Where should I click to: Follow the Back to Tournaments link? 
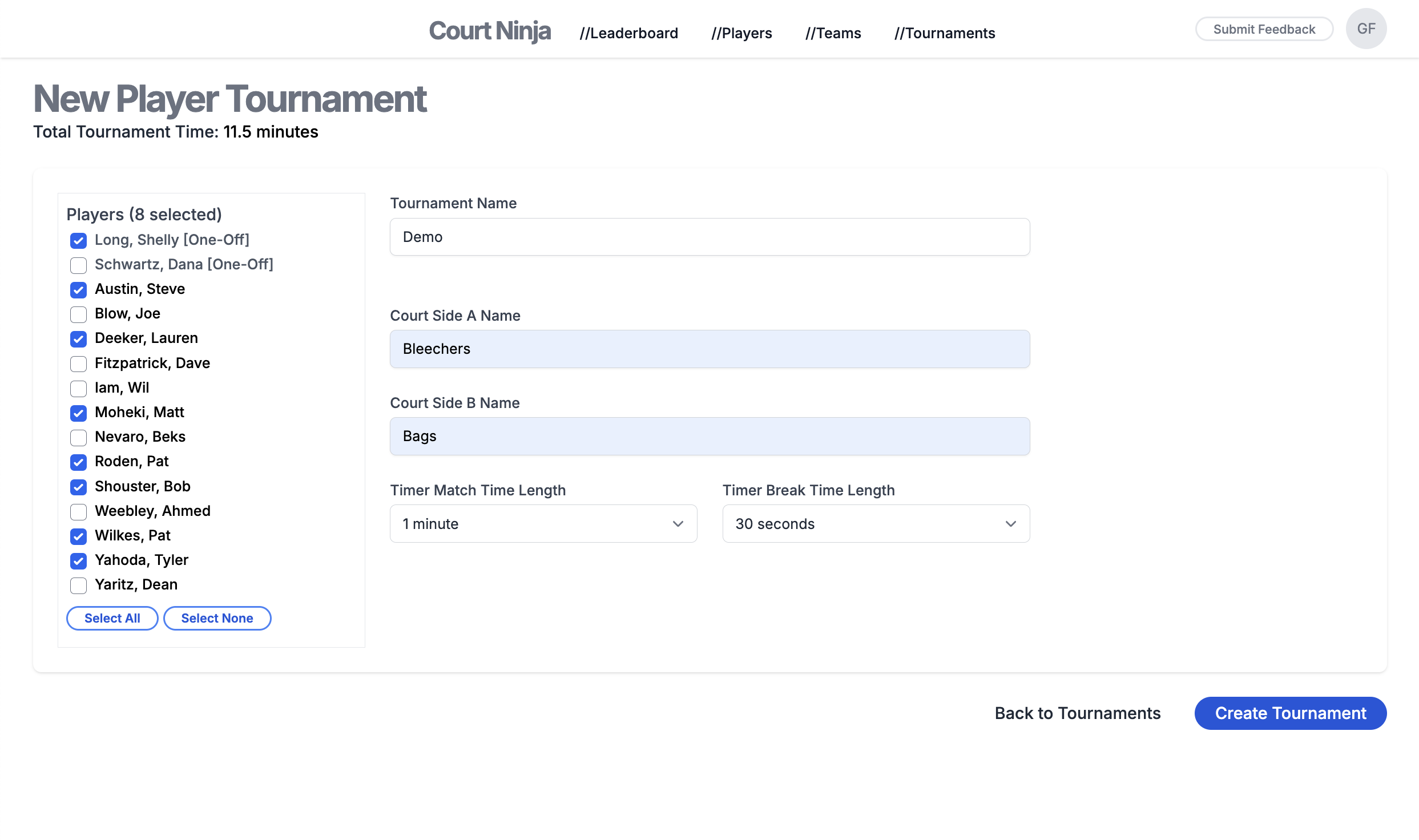(1077, 713)
